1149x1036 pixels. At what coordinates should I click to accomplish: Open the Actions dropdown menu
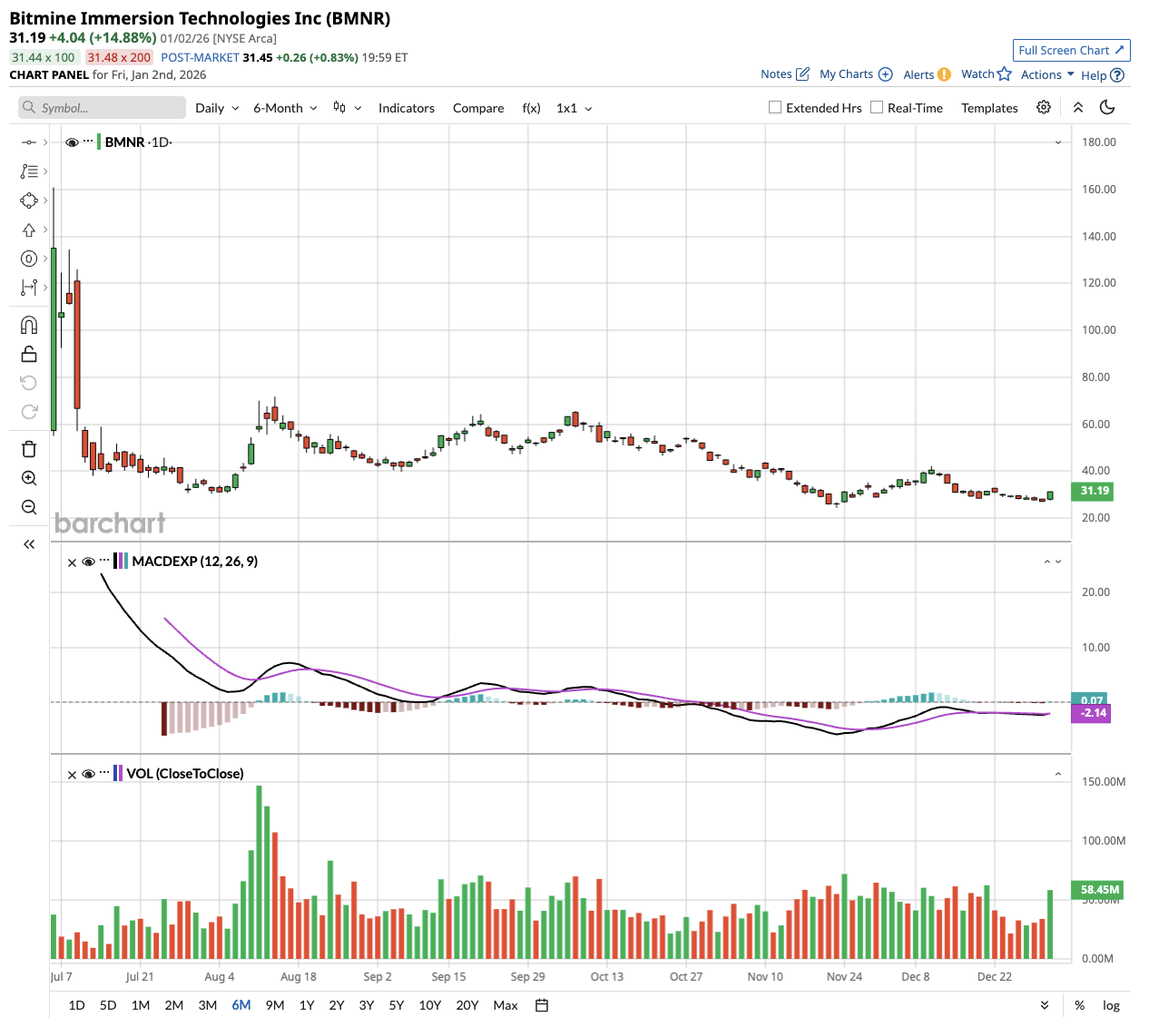pos(1047,74)
